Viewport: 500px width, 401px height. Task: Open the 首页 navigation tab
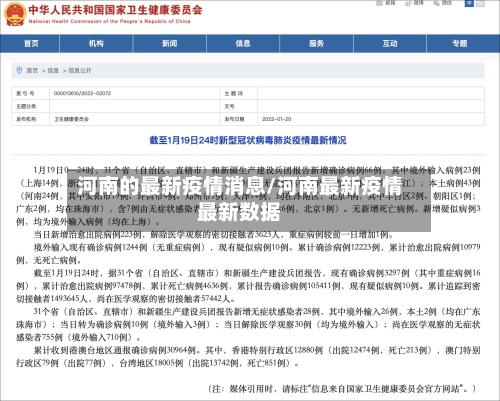coord(31,43)
